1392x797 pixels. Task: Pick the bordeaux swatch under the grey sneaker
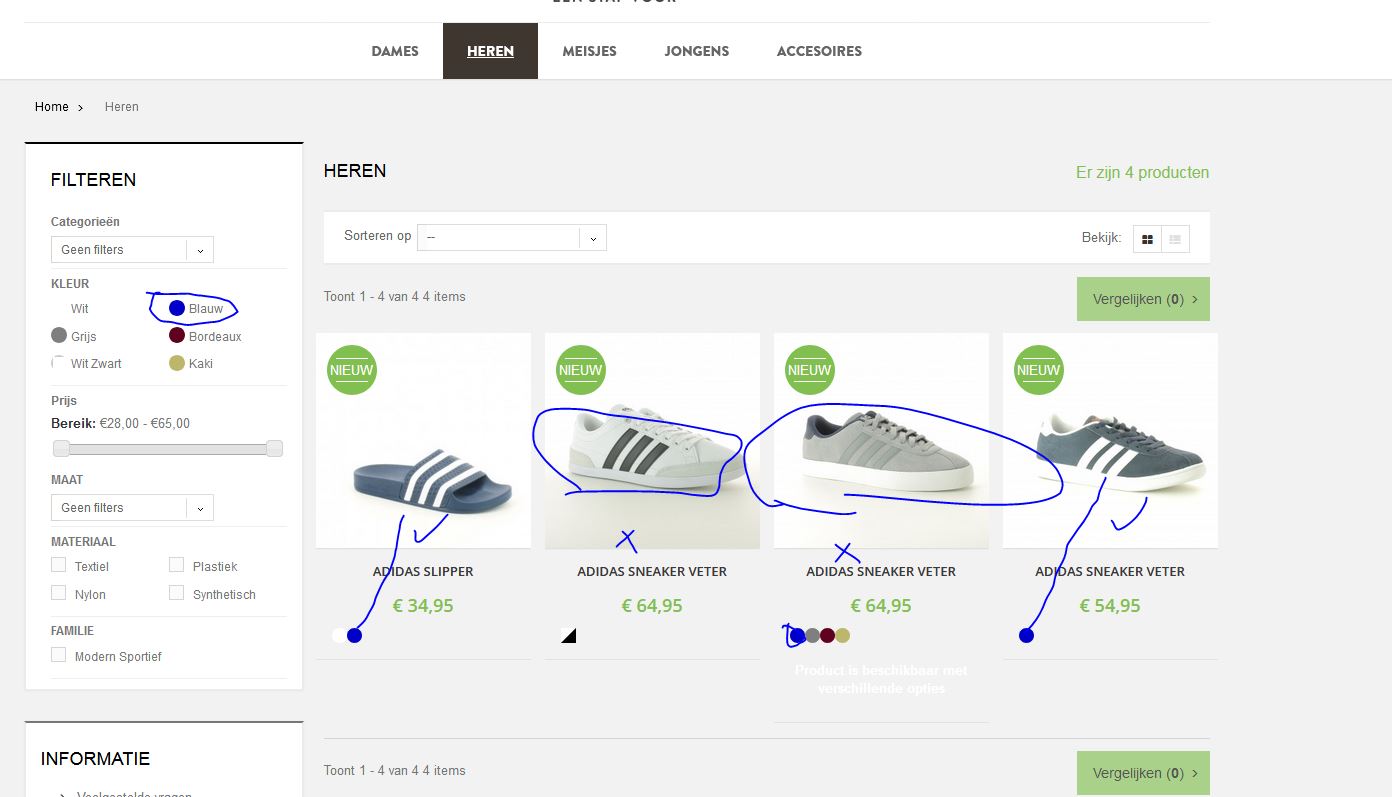pyautogui.click(x=827, y=635)
